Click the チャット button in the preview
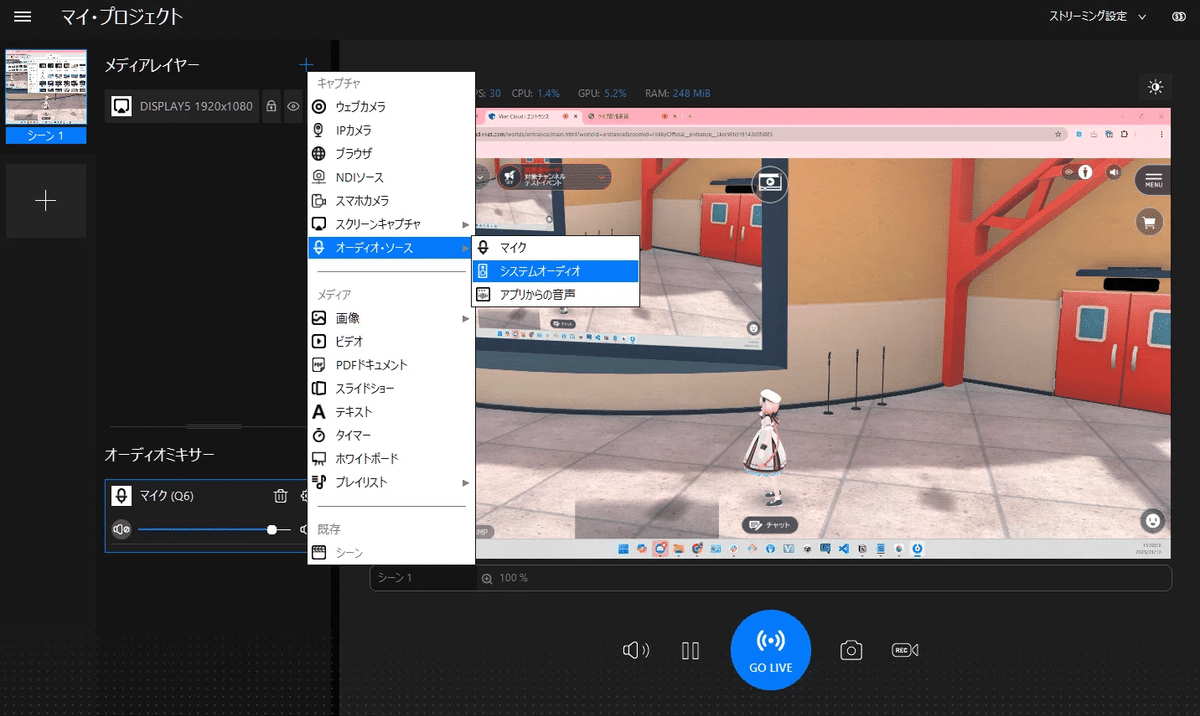The width and height of the screenshot is (1200, 716). click(770, 525)
